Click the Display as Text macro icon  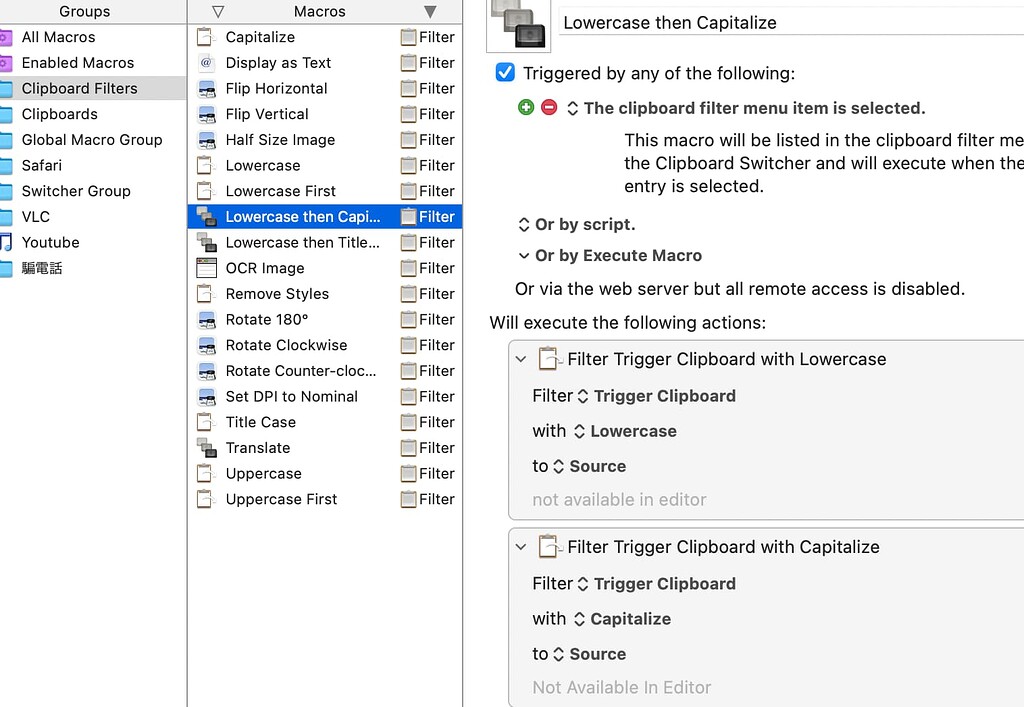pyautogui.click(x=206, y=62)
